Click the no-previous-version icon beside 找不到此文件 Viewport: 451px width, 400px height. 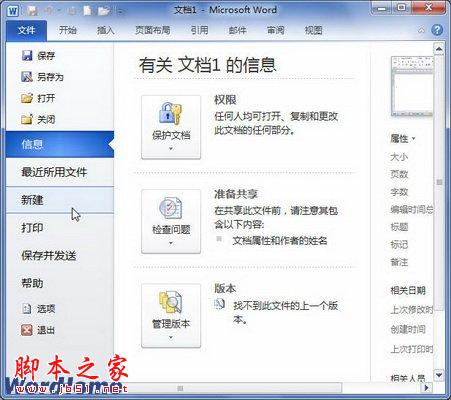[x=219, y=304]
